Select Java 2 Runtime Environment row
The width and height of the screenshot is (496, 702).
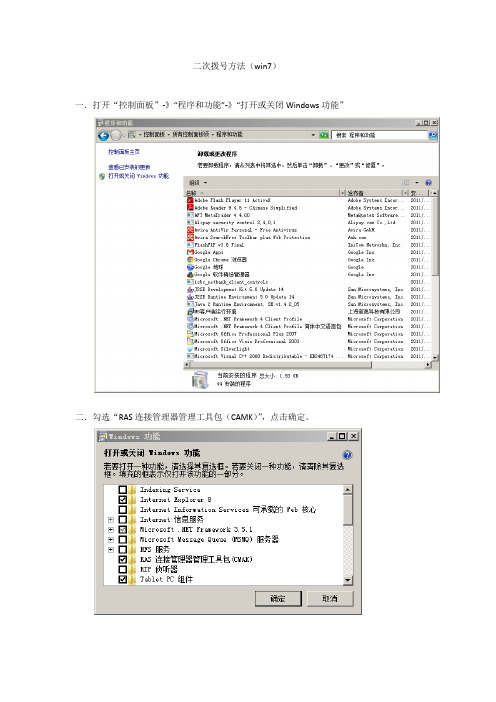308,304
